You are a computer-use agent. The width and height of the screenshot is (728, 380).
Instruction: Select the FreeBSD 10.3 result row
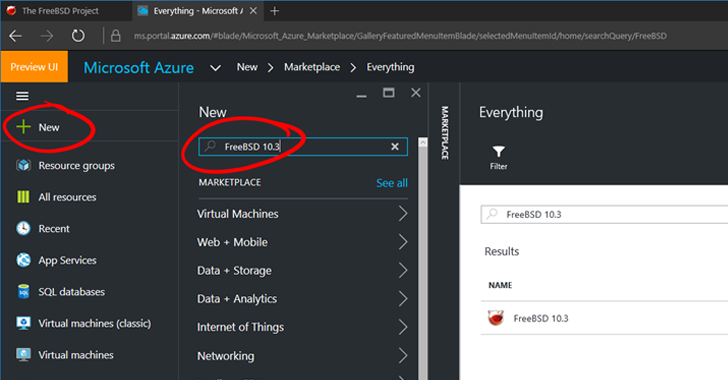click(x=604, y=318)
